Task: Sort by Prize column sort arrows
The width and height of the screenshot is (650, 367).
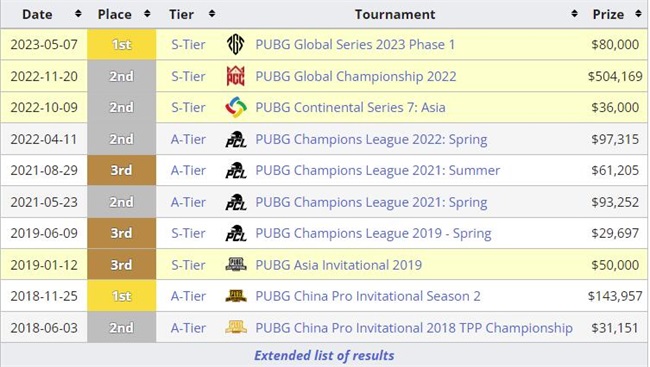Action: 638,14
